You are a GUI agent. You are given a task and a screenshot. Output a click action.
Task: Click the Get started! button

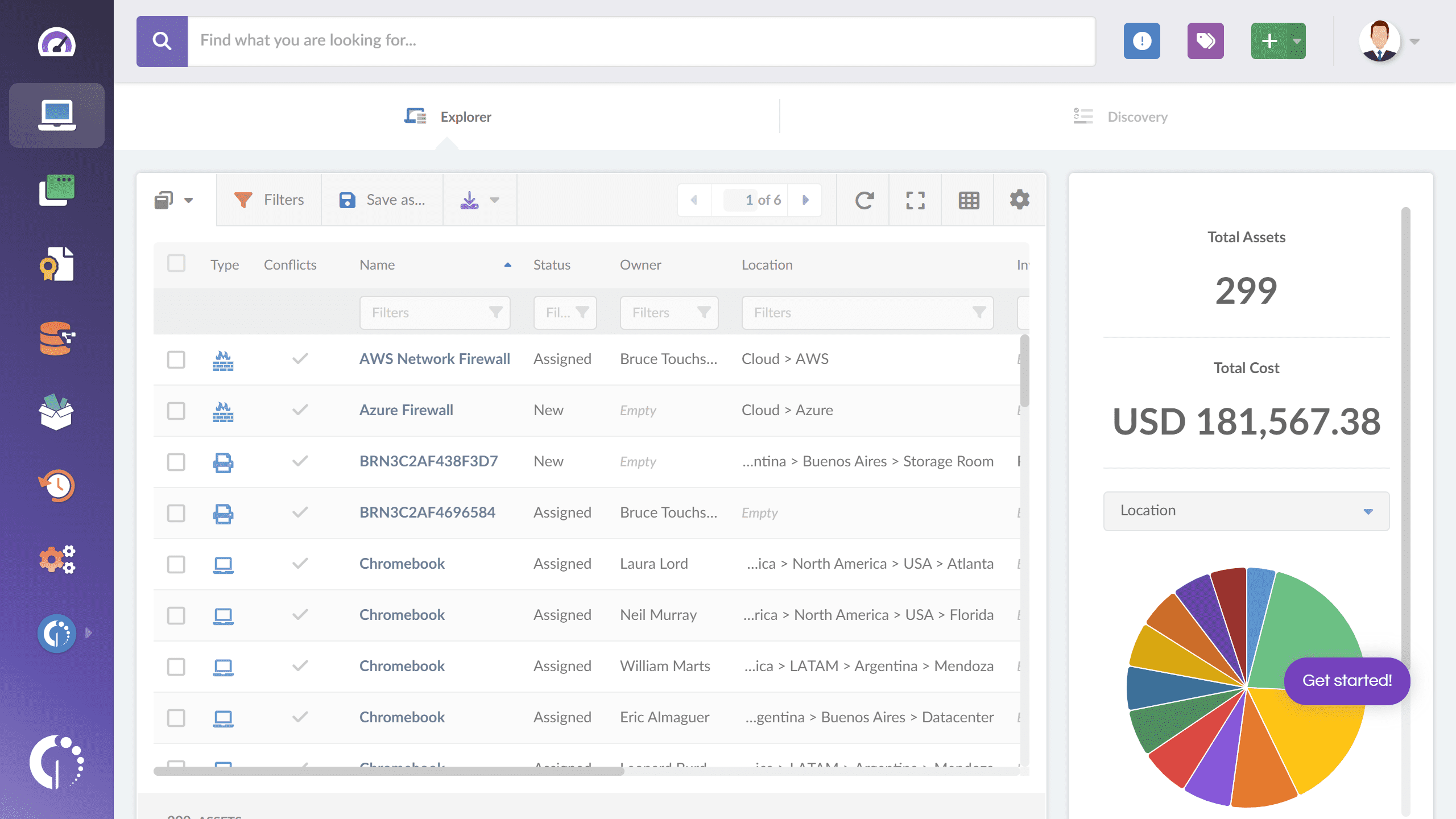(1347, 681)
